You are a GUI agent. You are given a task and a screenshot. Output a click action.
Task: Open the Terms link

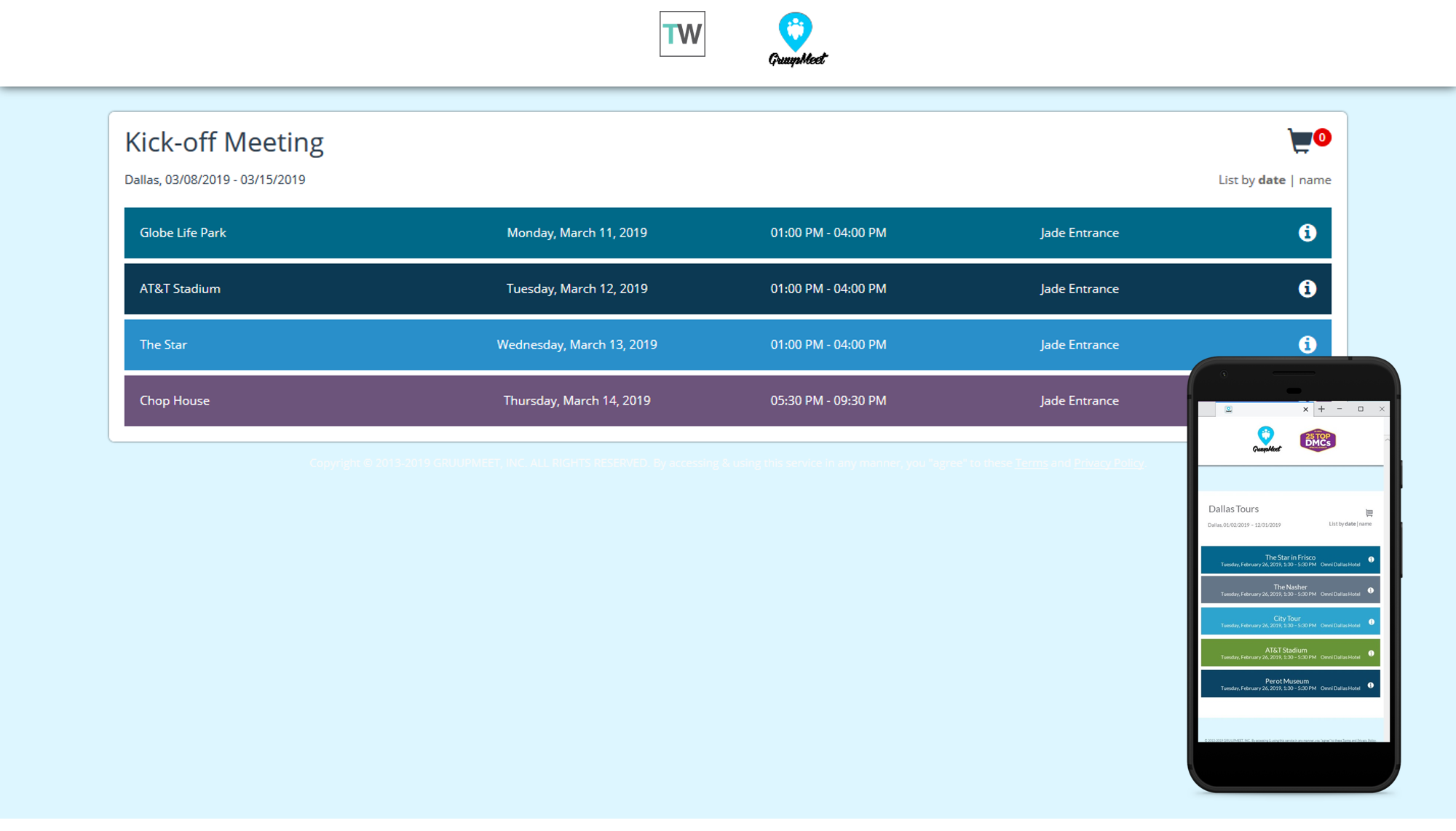[x=1031, y=463]
